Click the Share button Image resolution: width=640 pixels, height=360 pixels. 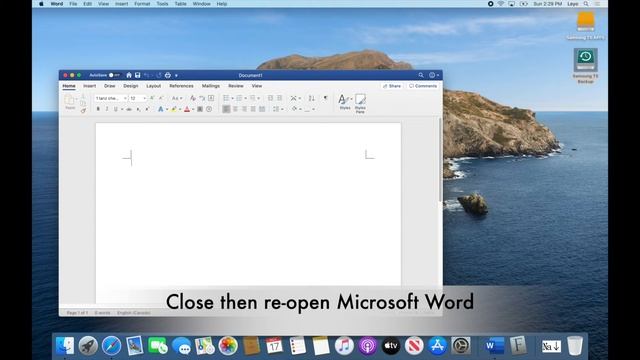click(392, 86)
